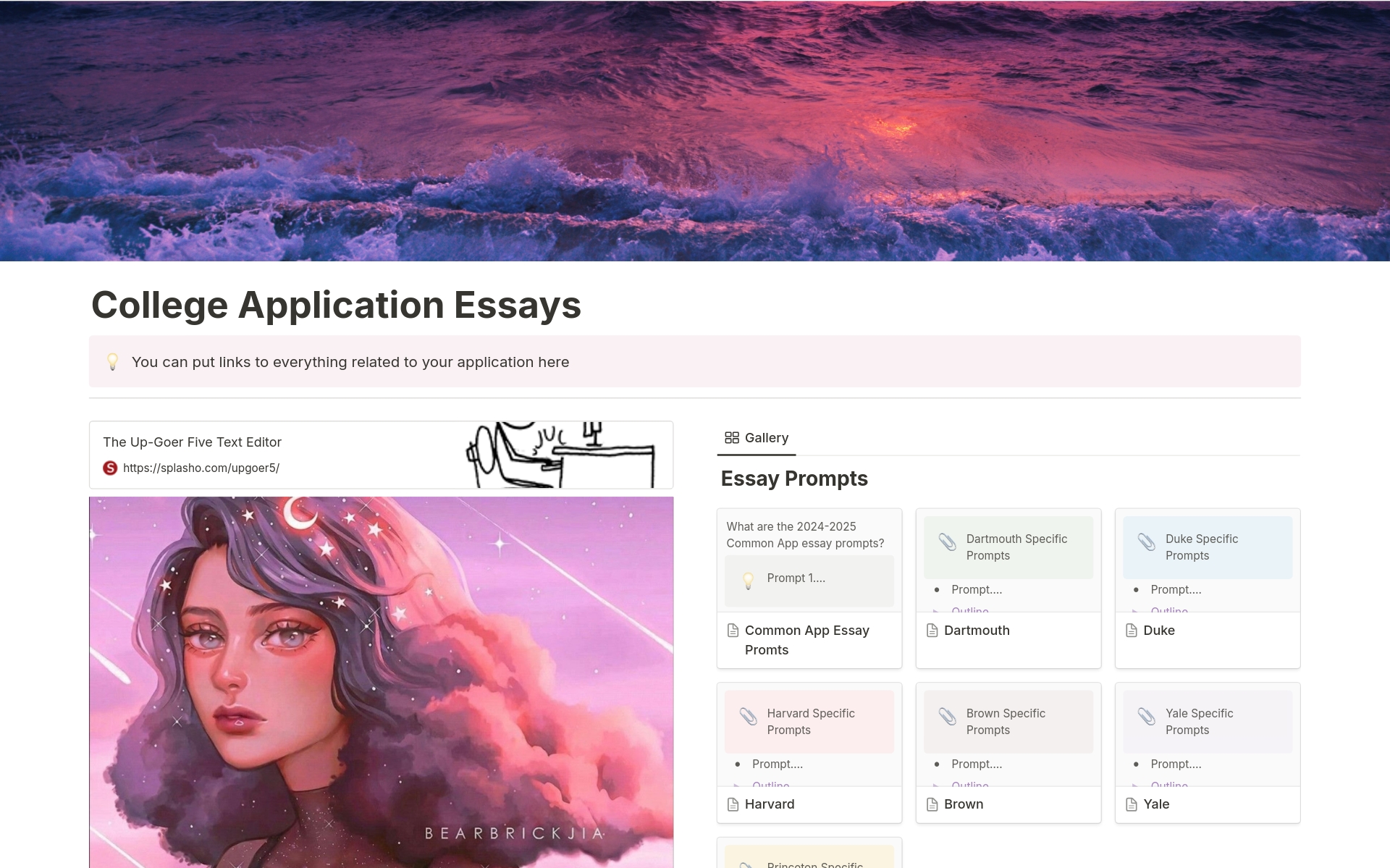This screenshot has width=1390, height=868.
Task: Click the Gallery view icon
Action: [732, 437]
